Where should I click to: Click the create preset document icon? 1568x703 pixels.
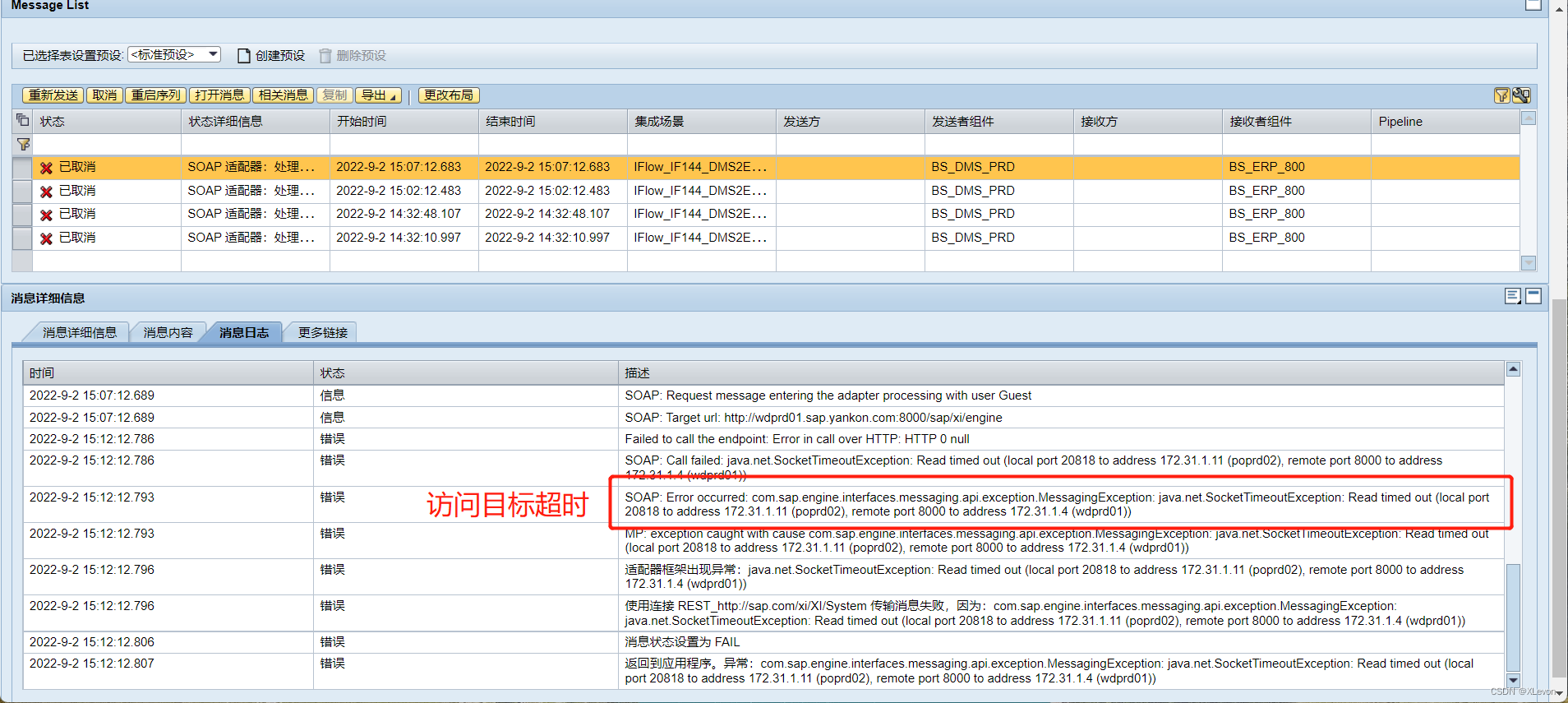[243, 56]
